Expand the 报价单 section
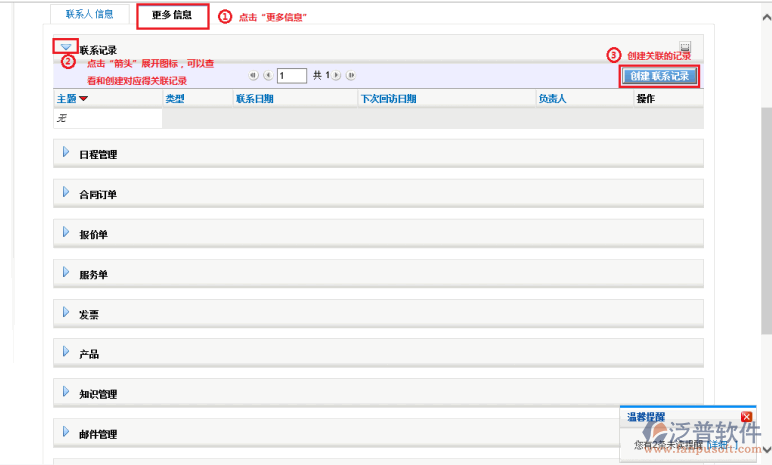Viewport: 772px width, 465px height. (x=66, y=232)
